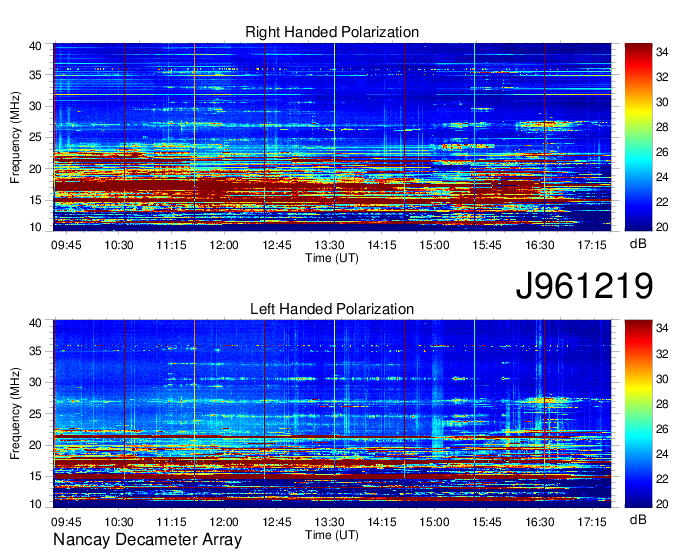
Task: Click the bottom plot's 'Frequency (MHz)' axis label
Action: [x=15, y=414]
